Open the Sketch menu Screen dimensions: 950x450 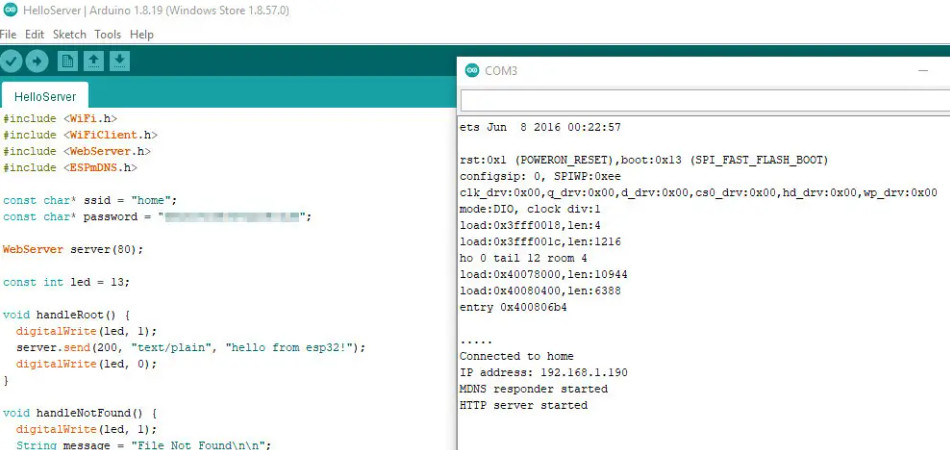(x=69, y=34)
